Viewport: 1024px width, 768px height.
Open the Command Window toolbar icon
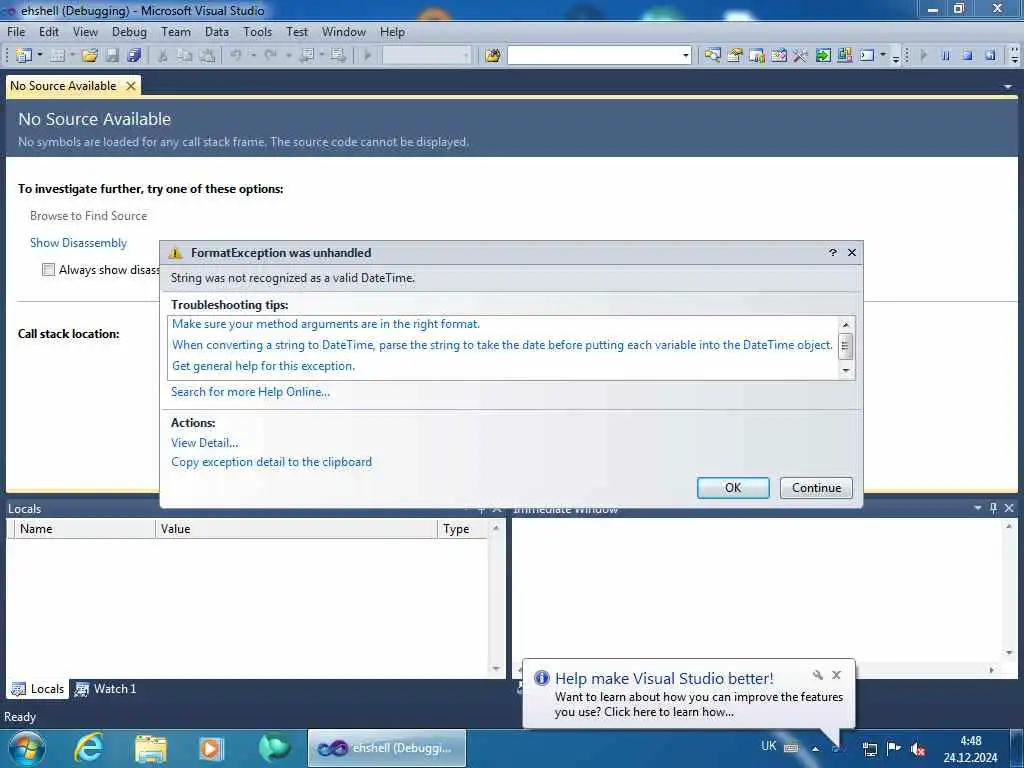pos(867,56)
